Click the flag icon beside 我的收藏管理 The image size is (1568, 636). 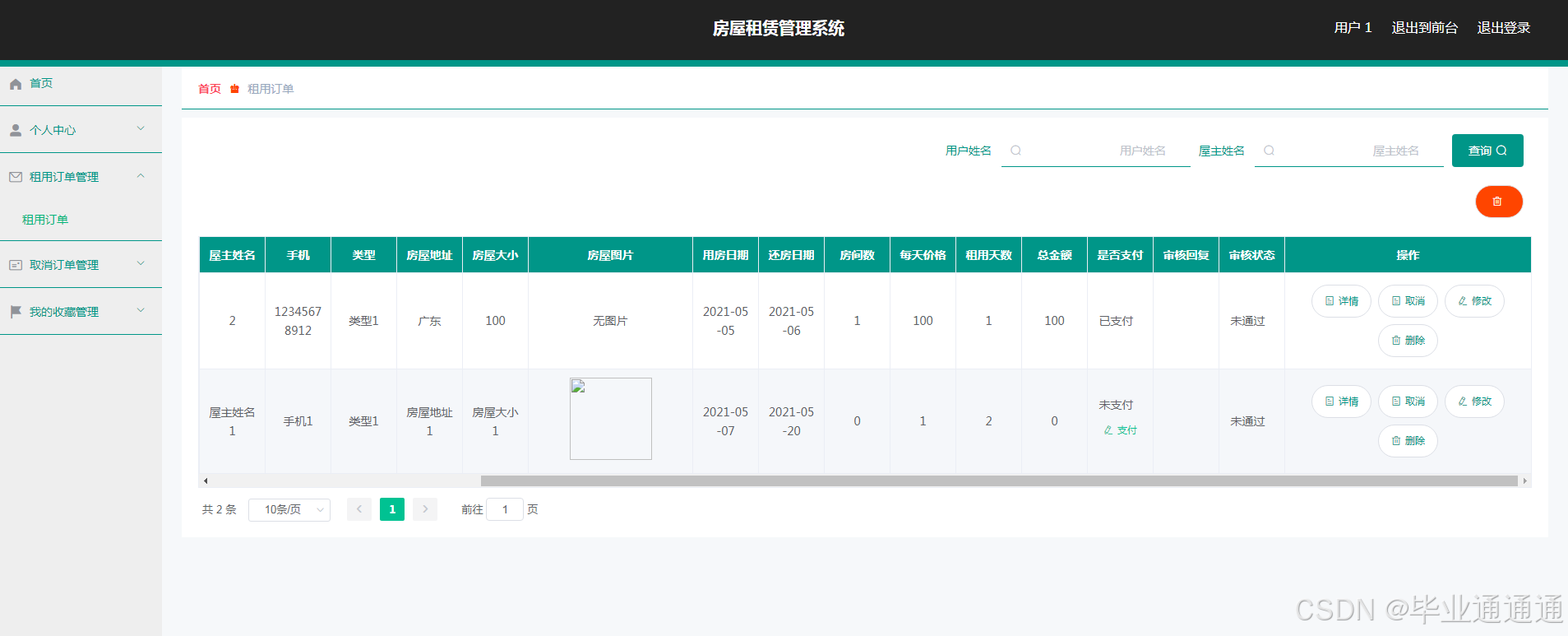click(16, 312)
